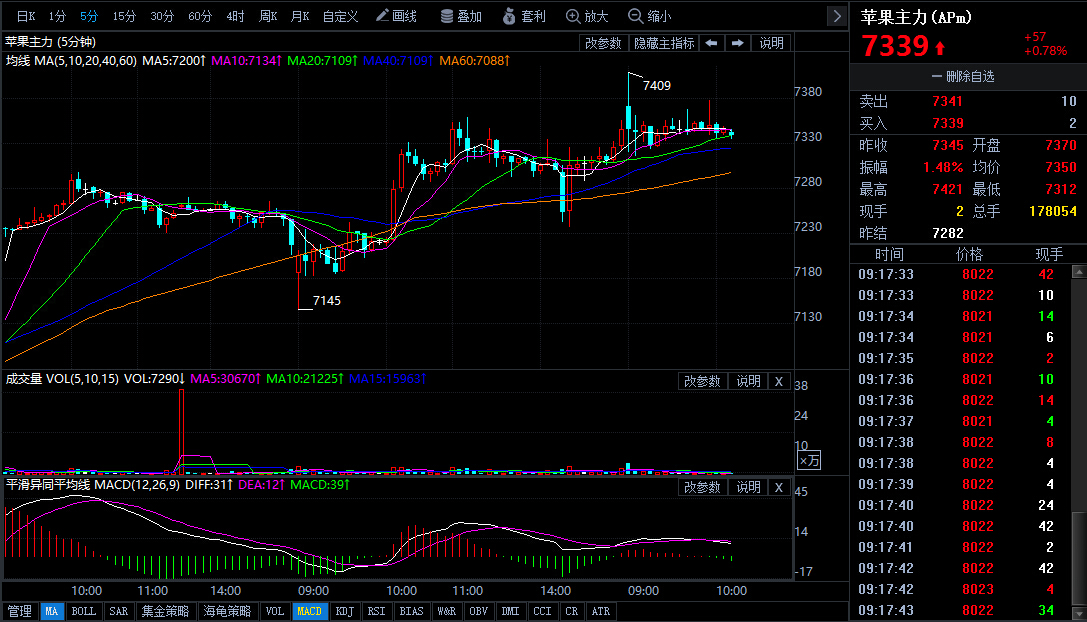Click the 总手 value 178054
The width and height of the screenshot is (1087, 622).
click(x=1052, y=211)
